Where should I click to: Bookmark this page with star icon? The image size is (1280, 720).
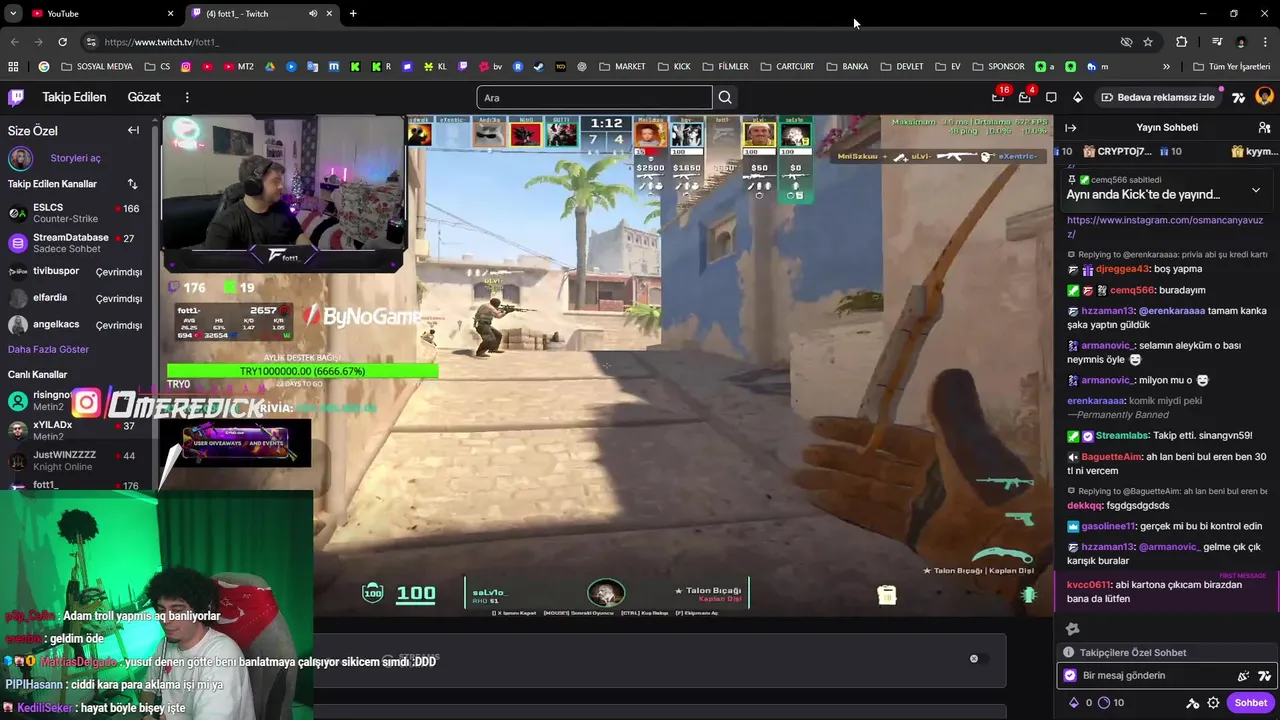1148,42
